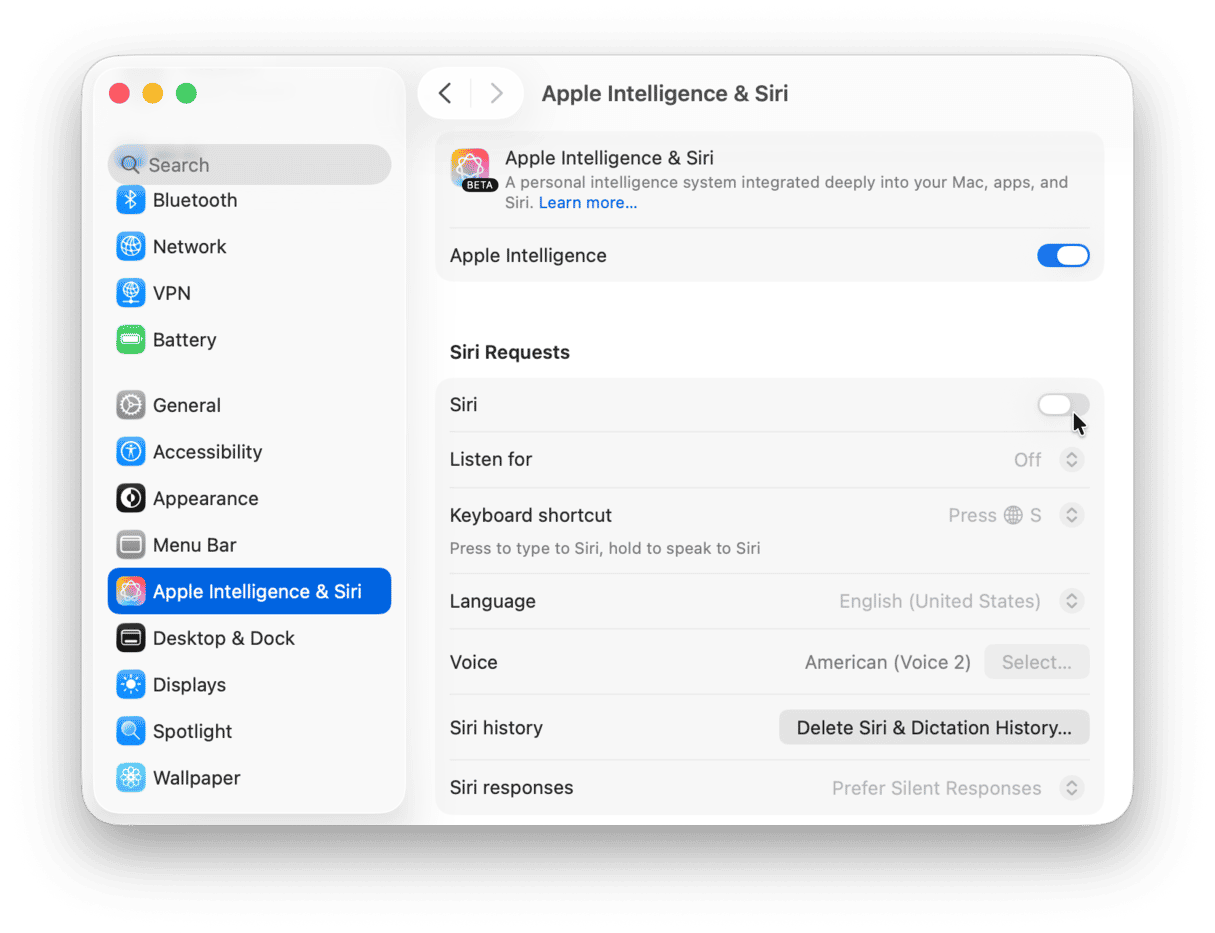Open the Listen for dropdown
The image size is (1215, 933).
(1071, 460)
